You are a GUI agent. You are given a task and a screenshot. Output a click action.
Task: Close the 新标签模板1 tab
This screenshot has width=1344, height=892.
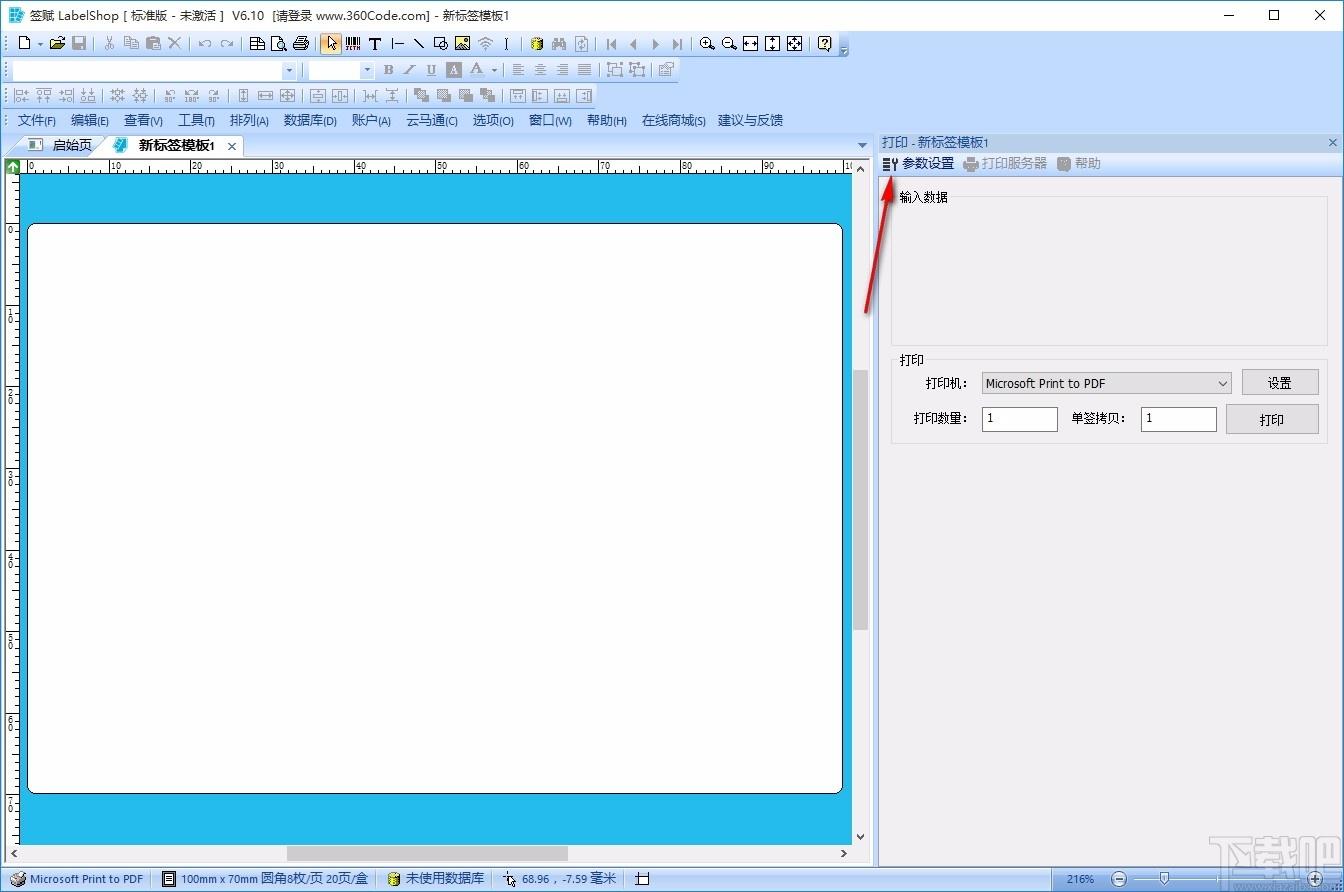[x=232, y=146]
